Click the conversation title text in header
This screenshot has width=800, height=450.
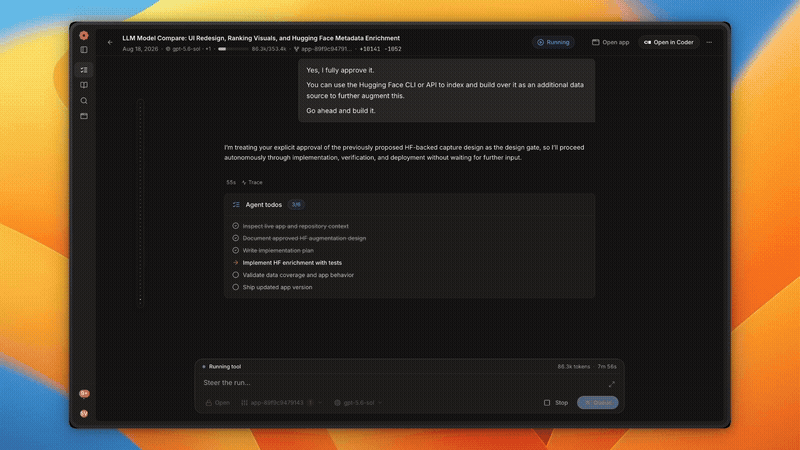tap(261, 38)
